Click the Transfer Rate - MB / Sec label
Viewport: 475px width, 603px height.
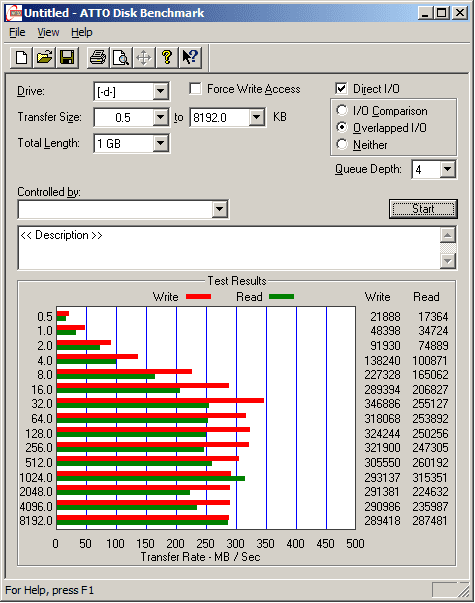pyautogui.click(x=200, y=557)
